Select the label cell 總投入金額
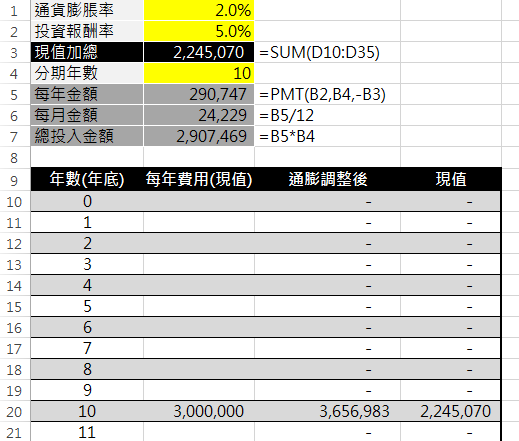 (87, 136)
